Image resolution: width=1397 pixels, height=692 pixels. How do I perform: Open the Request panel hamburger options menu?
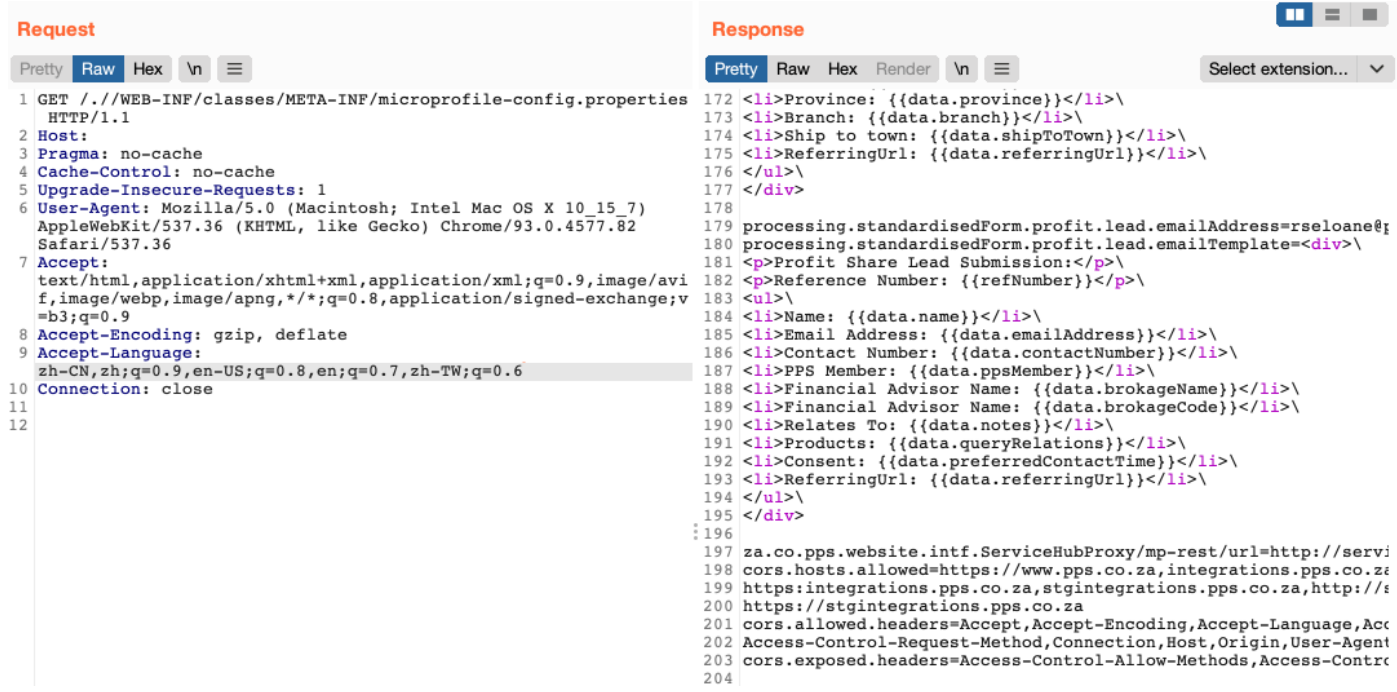[234, 69]
